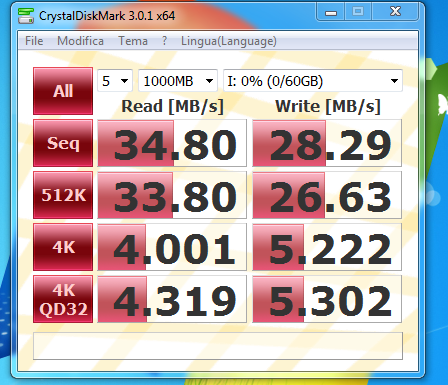Open the Lingua(Language) menu

pos(229,41)
